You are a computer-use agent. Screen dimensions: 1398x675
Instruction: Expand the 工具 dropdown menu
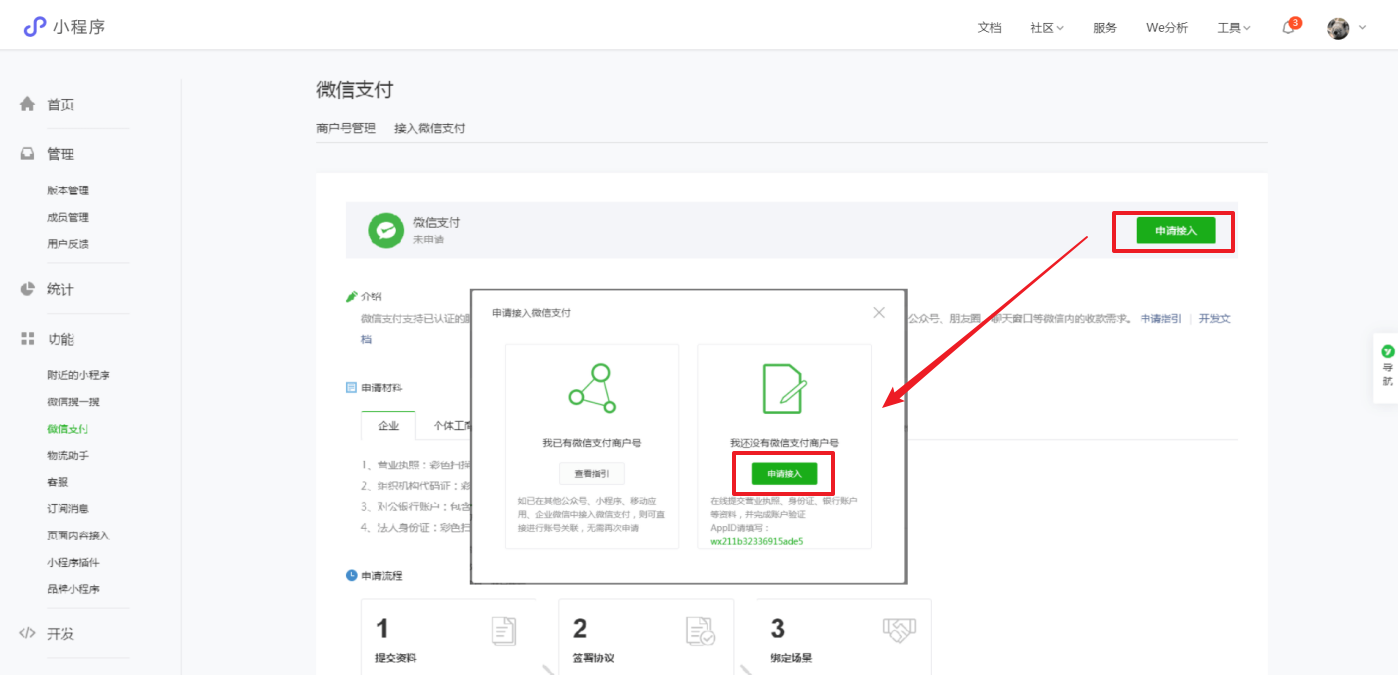click(1234, 28)
